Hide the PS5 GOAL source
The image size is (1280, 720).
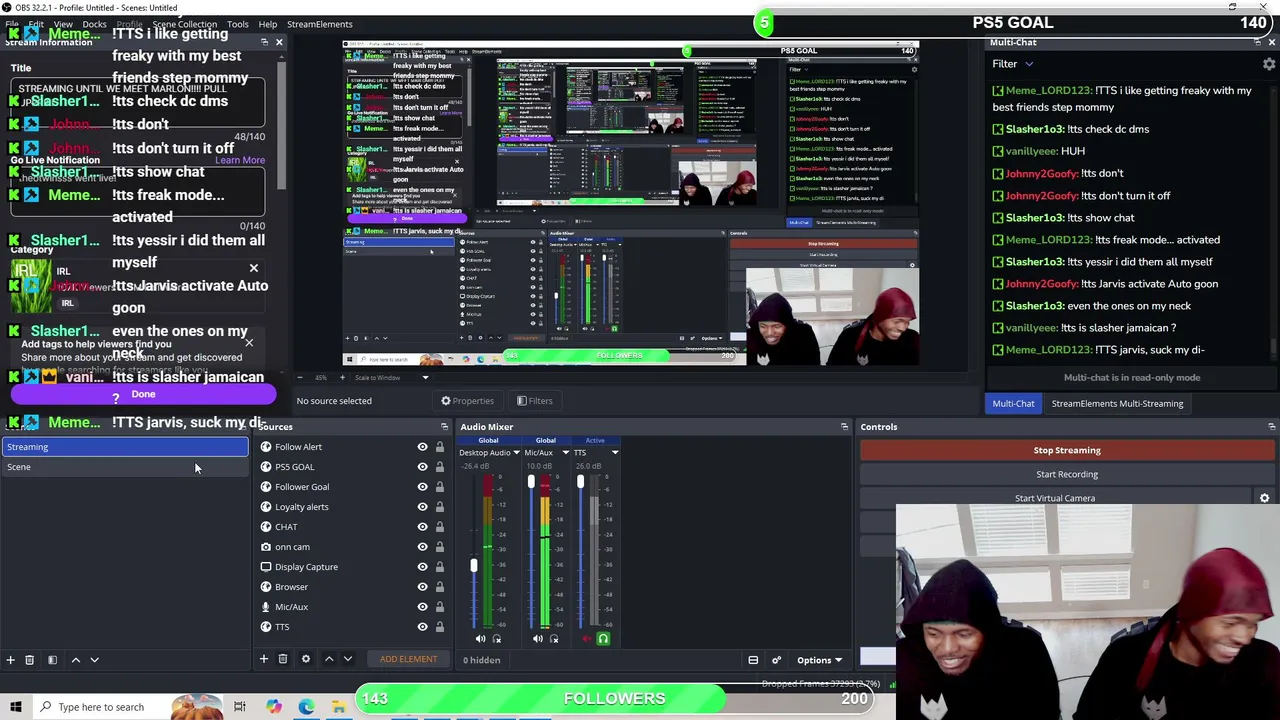coord(422,467)
